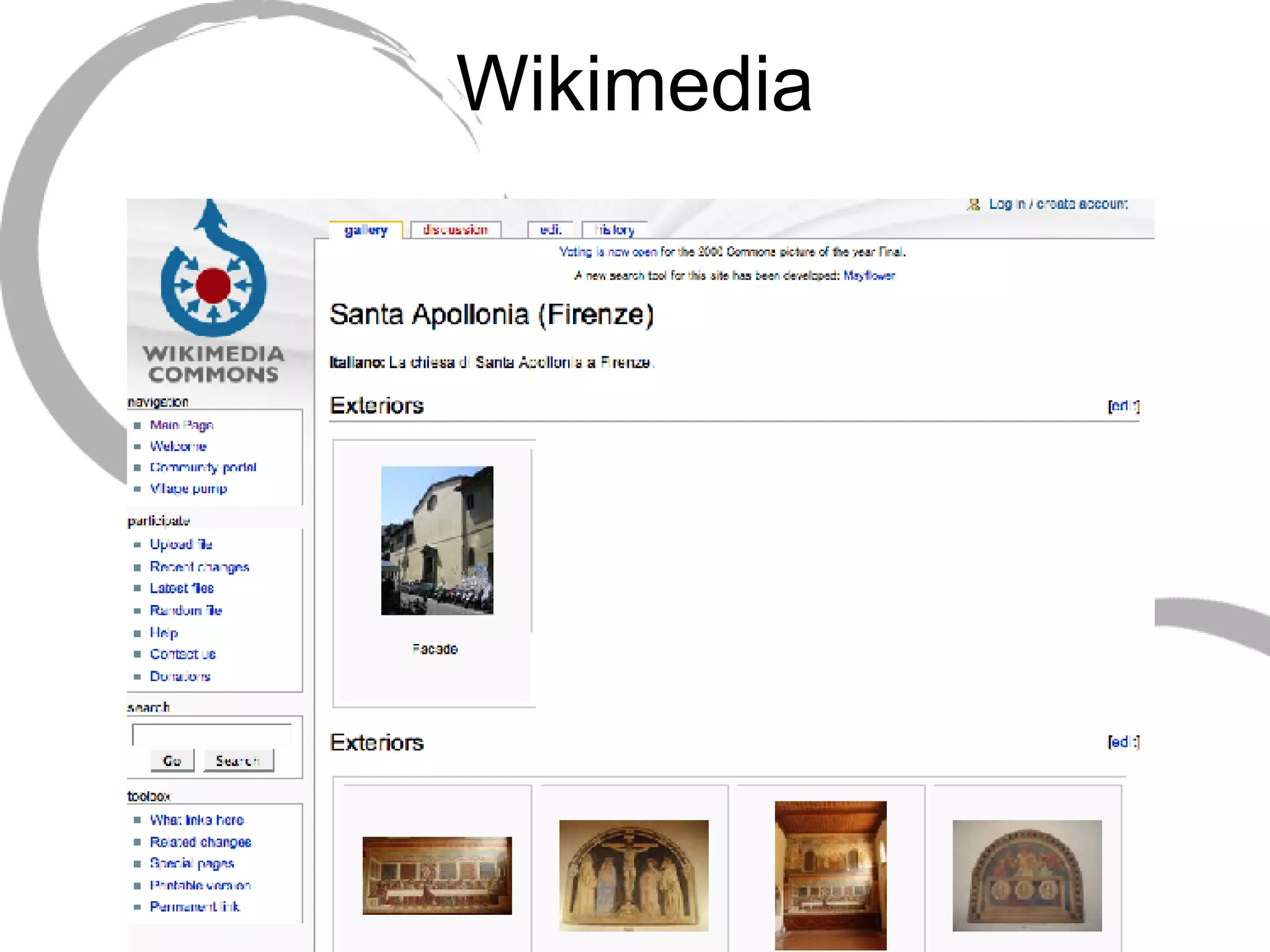Open the Last Supper fresco thumbnail
Screen dimensions: 1270x952
(x=437, y=876)
